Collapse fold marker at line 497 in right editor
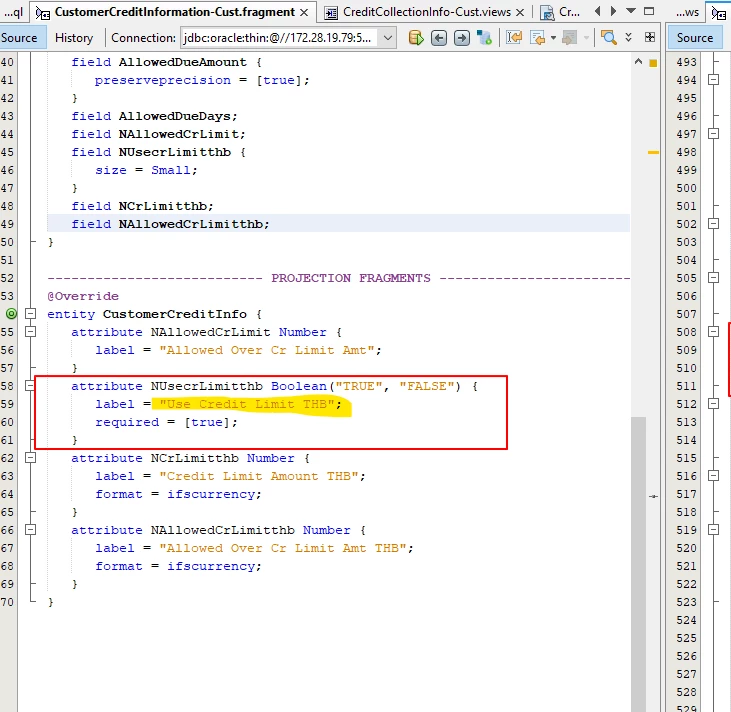Viewport: 731px width, 712px height. [713, 134]
